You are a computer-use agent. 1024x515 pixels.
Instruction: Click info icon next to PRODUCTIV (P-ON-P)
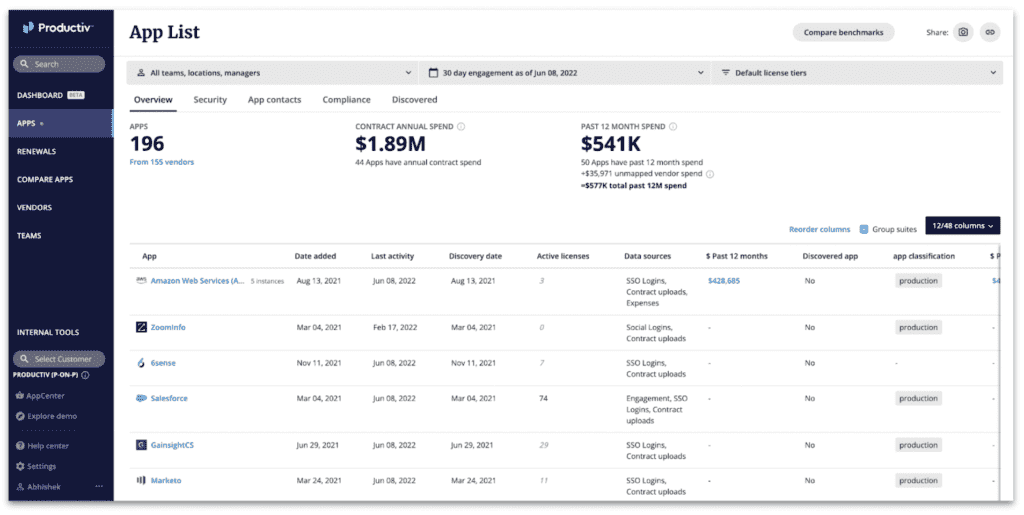[85, 375]
